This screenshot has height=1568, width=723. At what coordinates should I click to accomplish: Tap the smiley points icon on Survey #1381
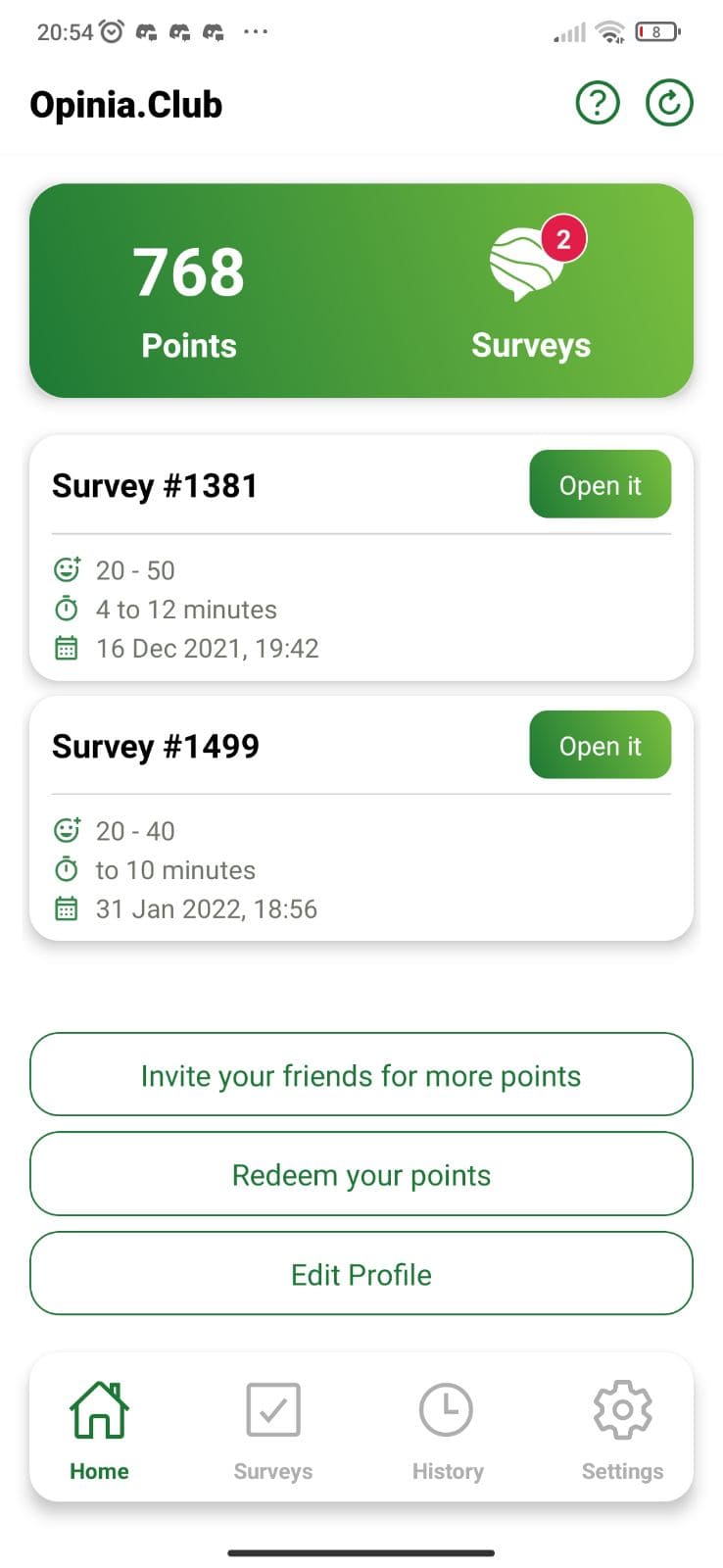(67, 569)
